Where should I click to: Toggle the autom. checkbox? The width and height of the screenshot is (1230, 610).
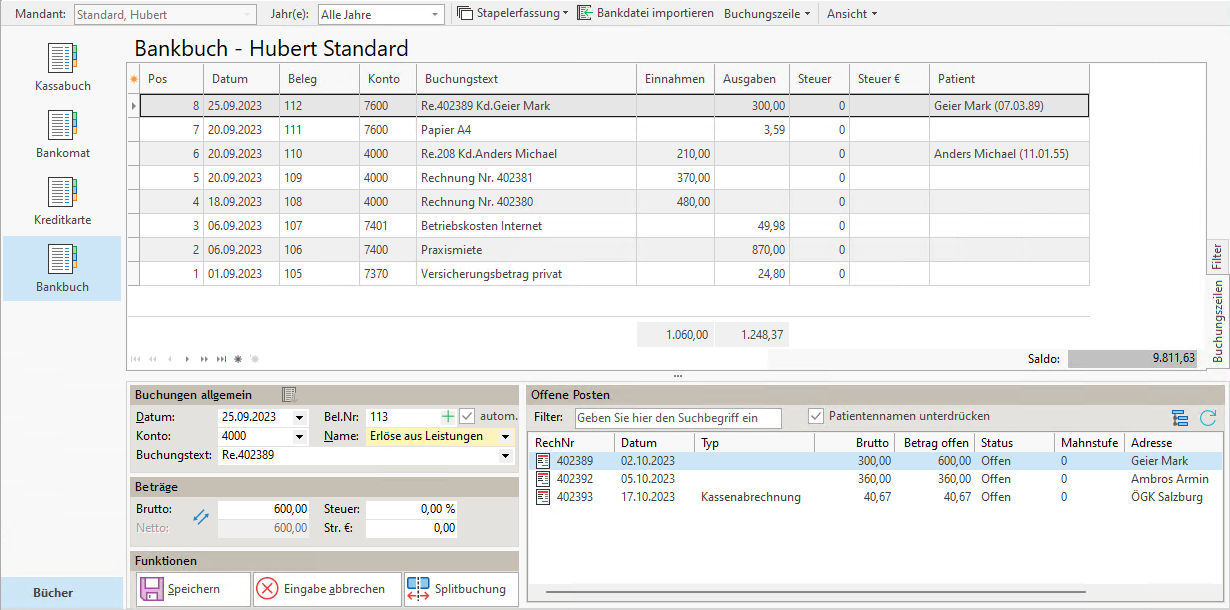[x=467, y=416]
